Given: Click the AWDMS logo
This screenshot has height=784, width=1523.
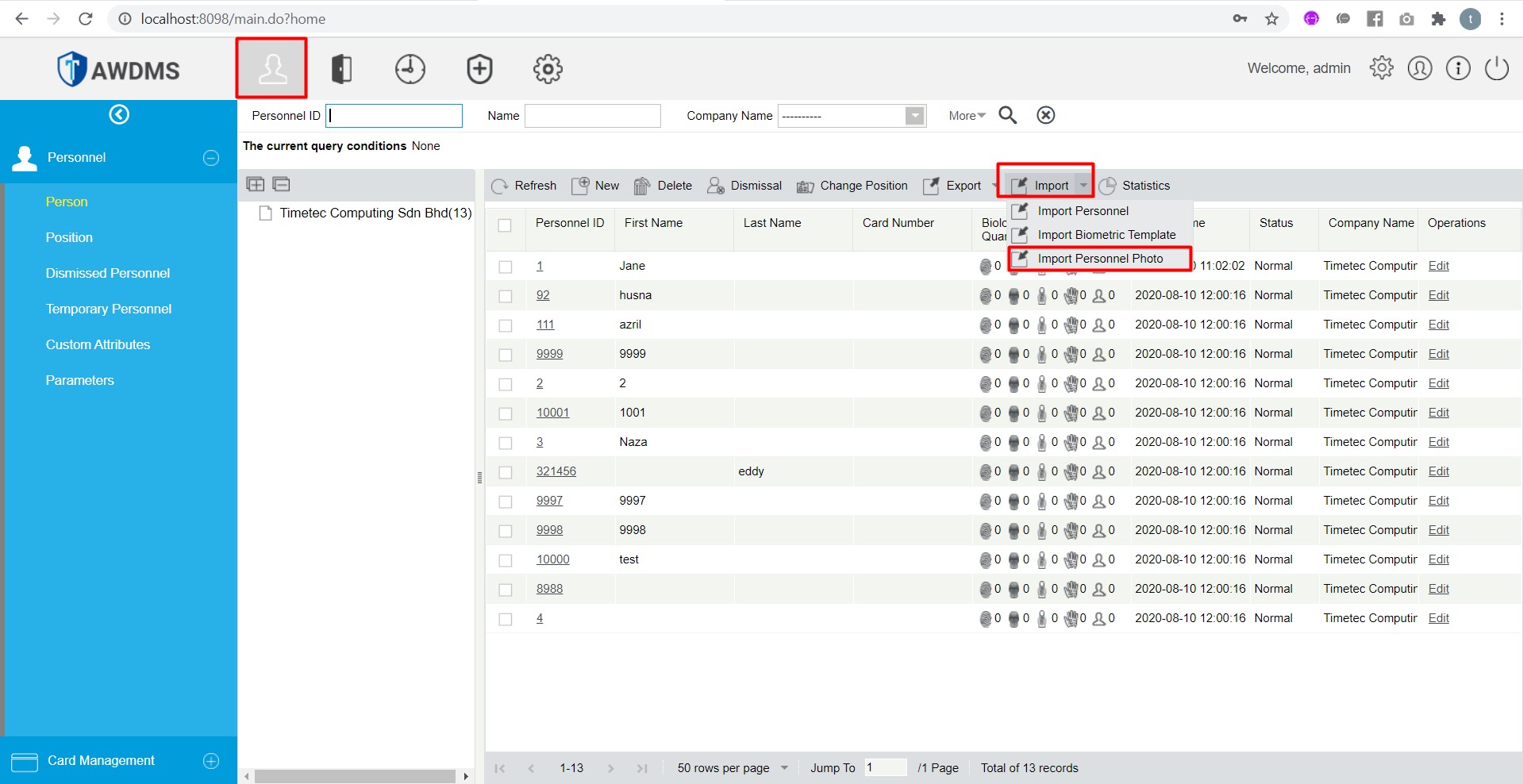Looking at the screenshot, I should [x=119, y=69].
